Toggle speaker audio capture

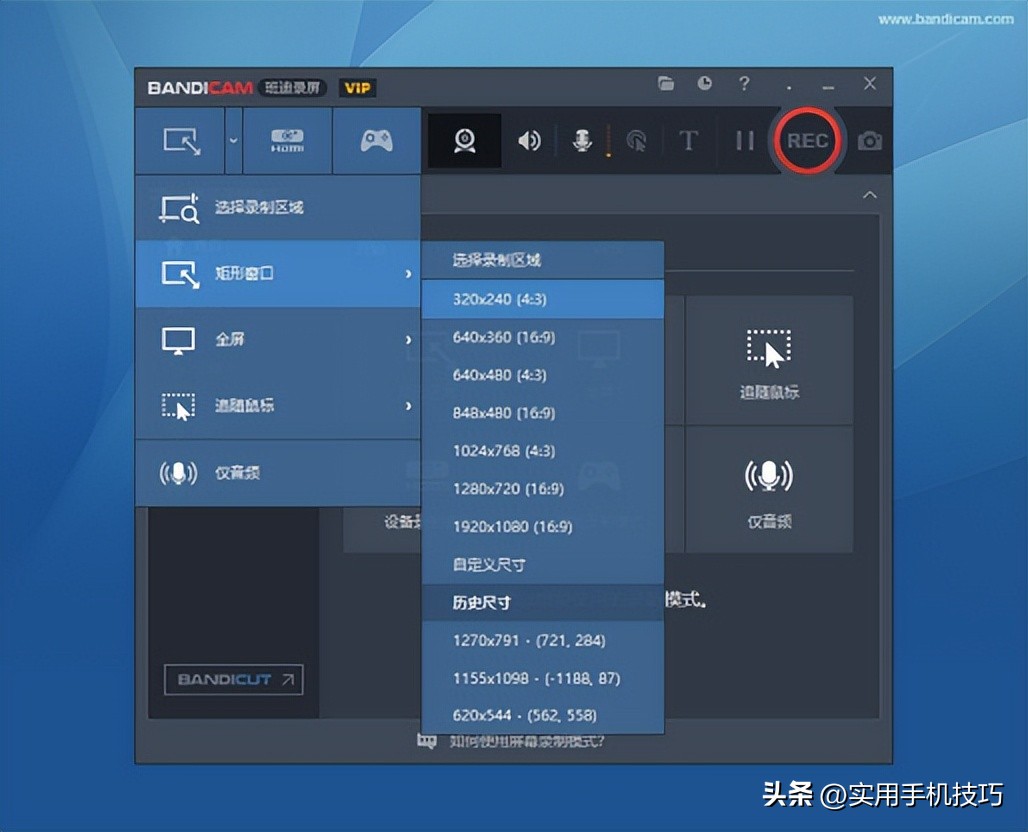529,140
